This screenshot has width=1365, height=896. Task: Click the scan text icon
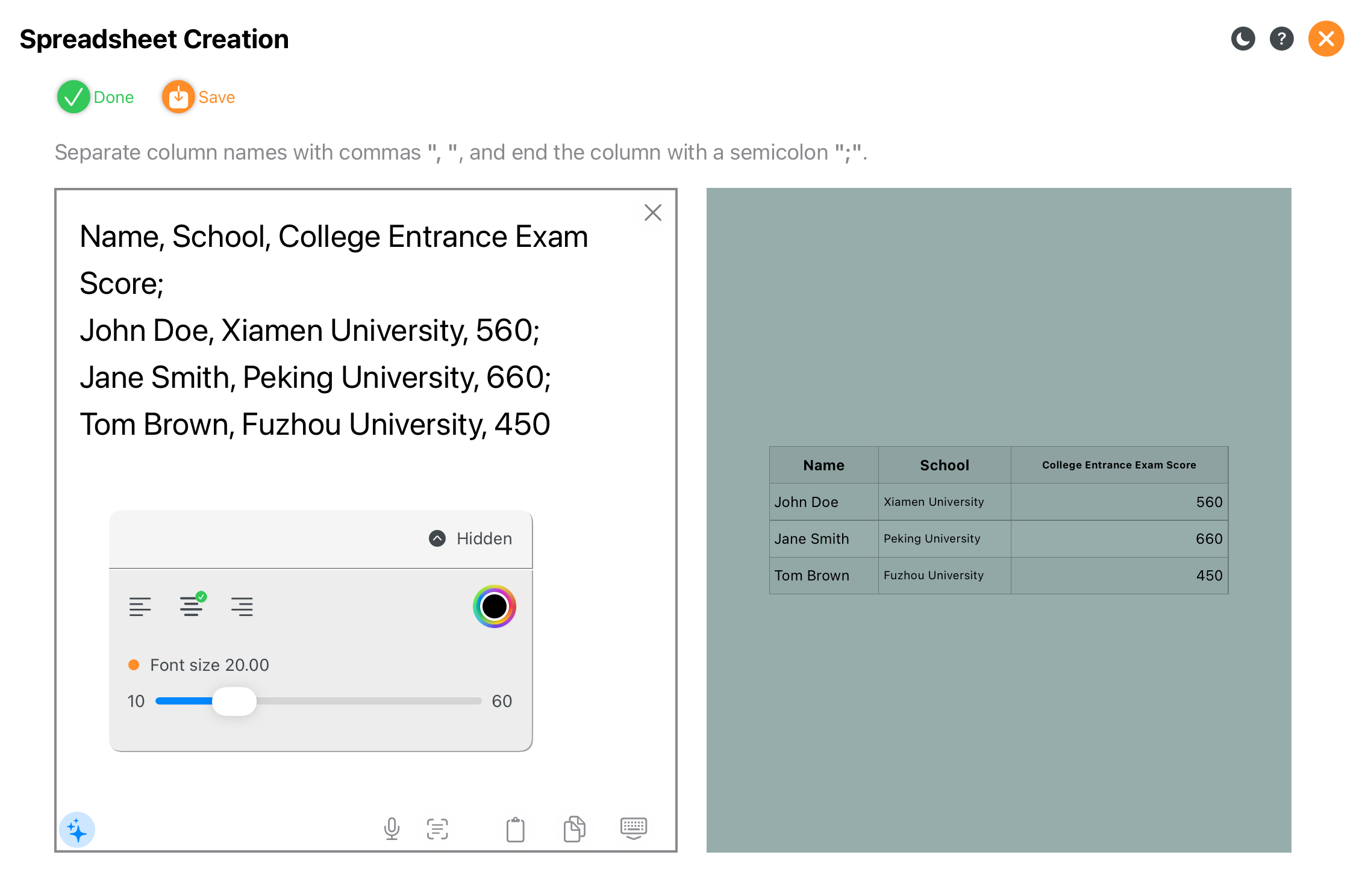(x=437, y=829)
